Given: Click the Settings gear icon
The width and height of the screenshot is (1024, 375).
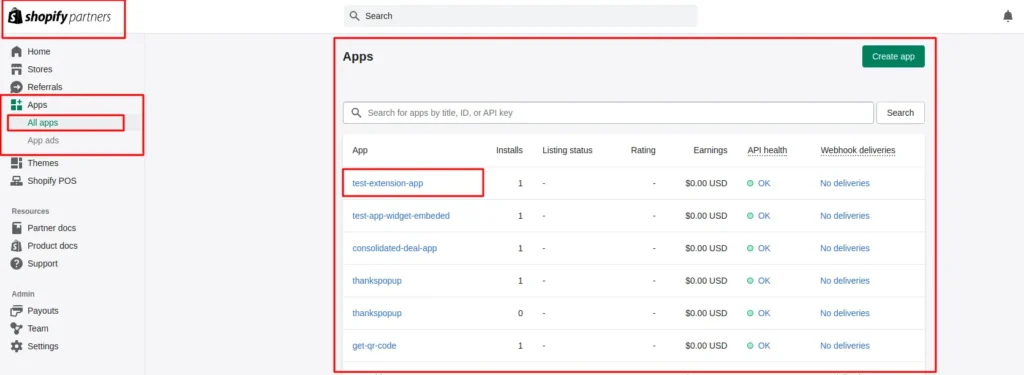Looking at the screenshot, I should 17,346.
